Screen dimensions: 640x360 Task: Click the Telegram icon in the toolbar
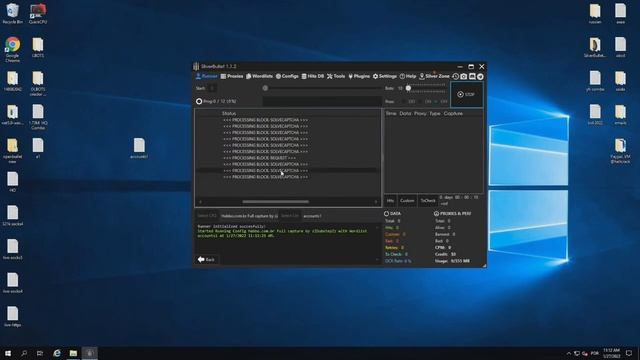coord(480,76)
